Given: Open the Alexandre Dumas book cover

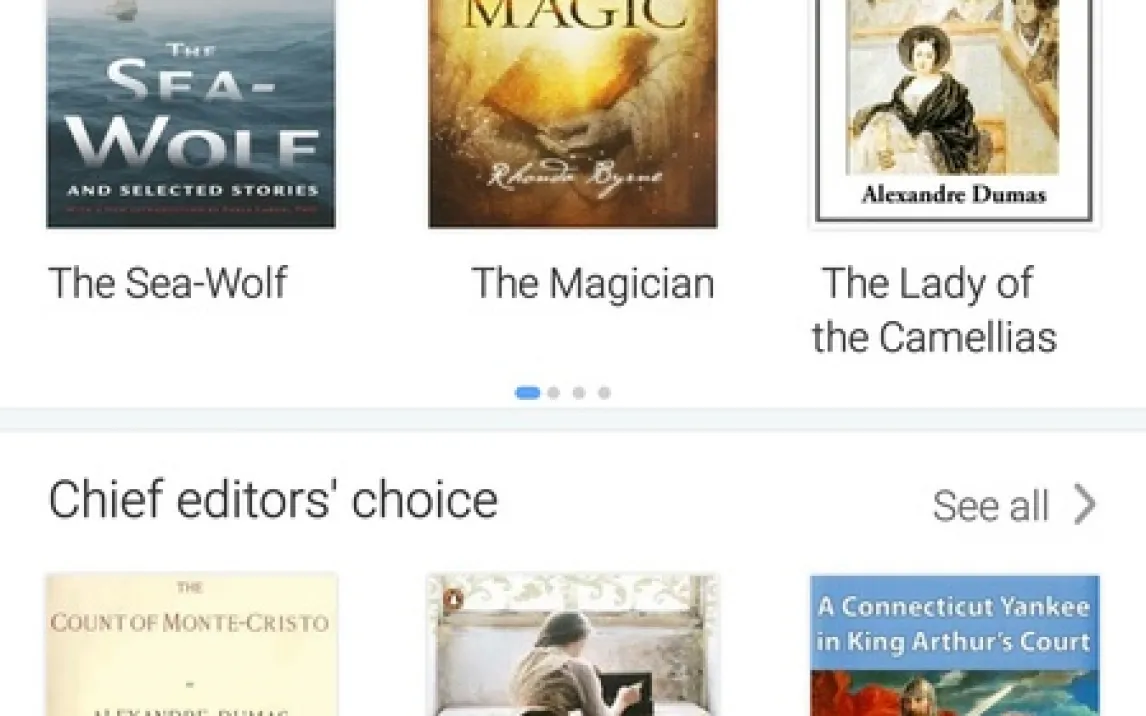Looking at the screenshot, I should (955, 113).
